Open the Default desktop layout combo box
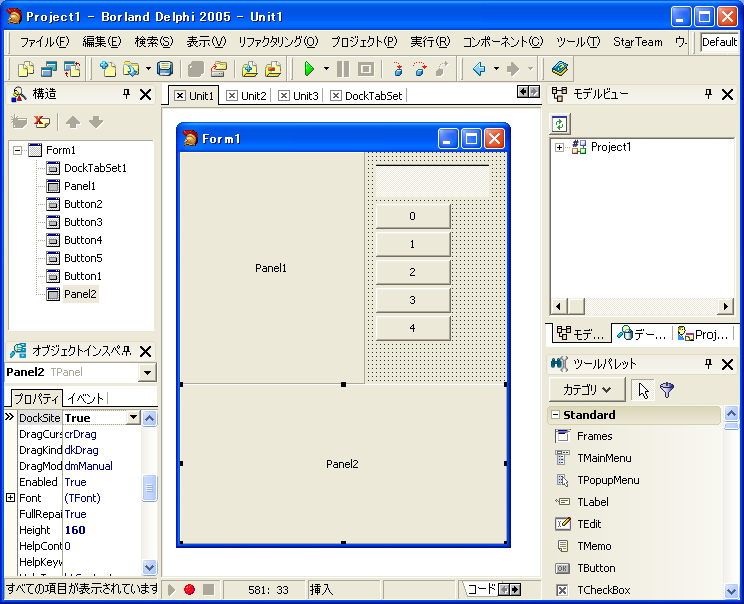 (719, 42)
